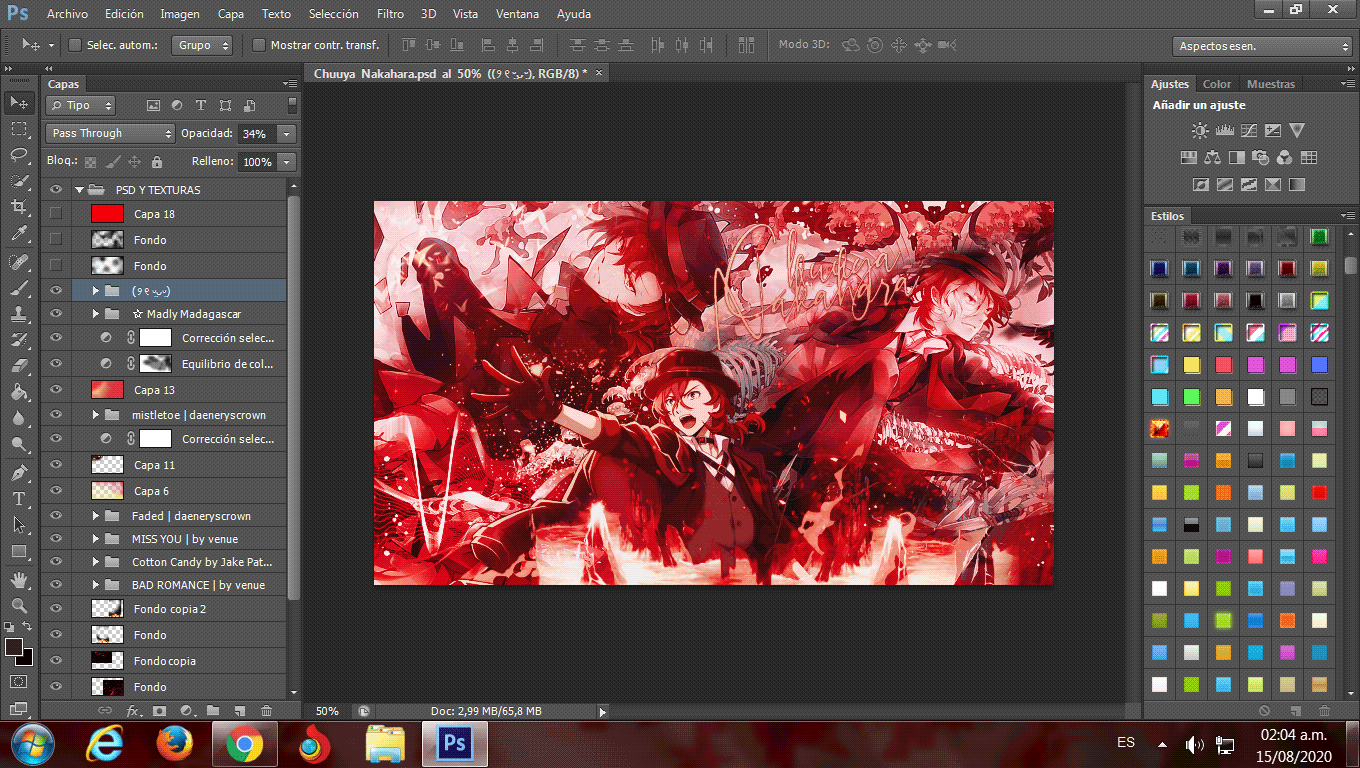The height and width of the screenshot is (768, 1360).
Task: Click the layer styles fx icon
Action: 133,711
